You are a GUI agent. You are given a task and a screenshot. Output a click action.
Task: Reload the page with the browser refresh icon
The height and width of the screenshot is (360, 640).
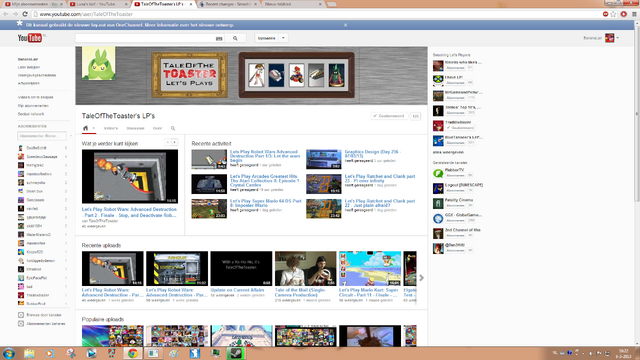[x=25, y=14]
